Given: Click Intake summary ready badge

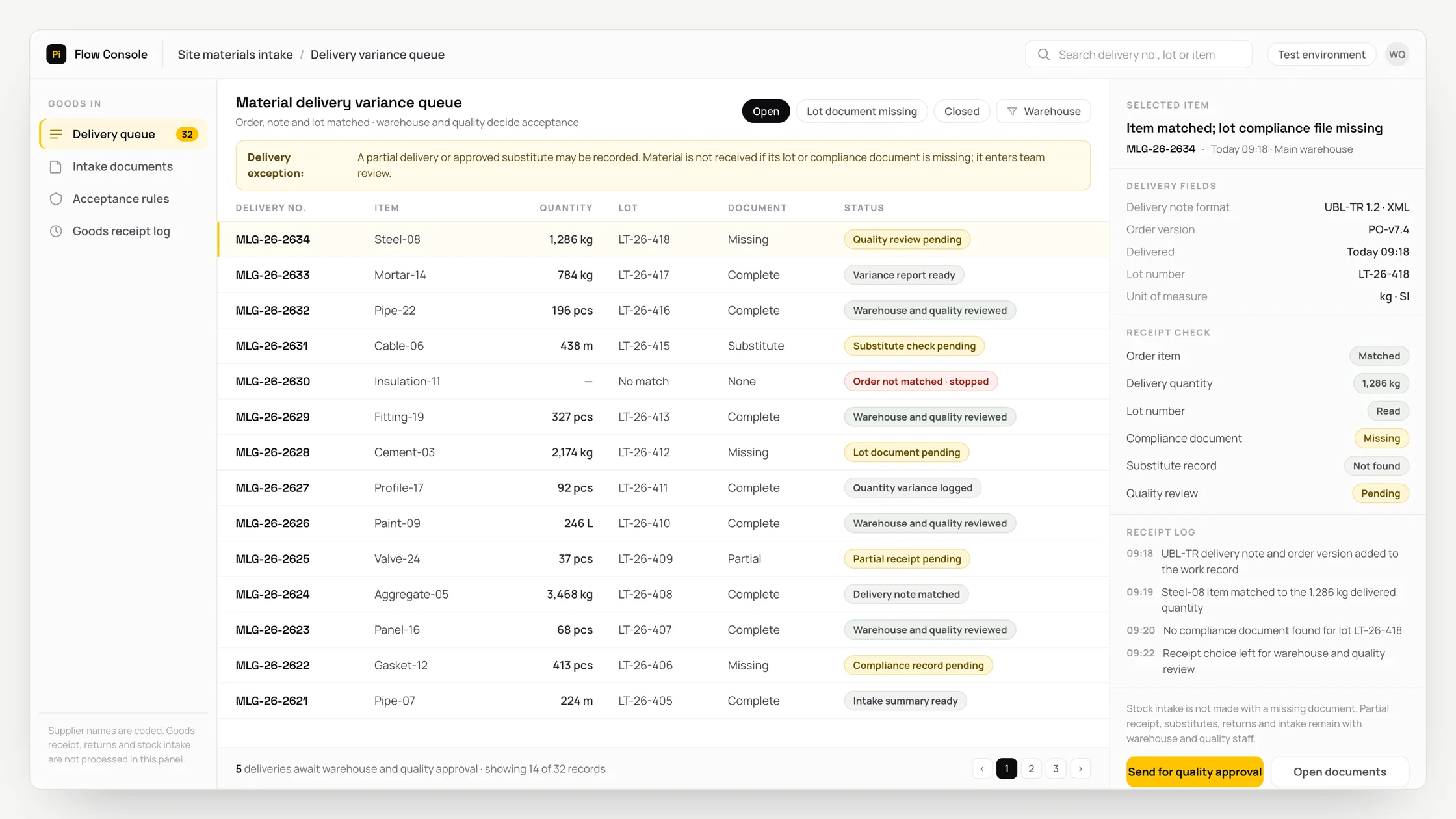Looking at the screenshot, I should pyautogui.click(x=905, y=701).
